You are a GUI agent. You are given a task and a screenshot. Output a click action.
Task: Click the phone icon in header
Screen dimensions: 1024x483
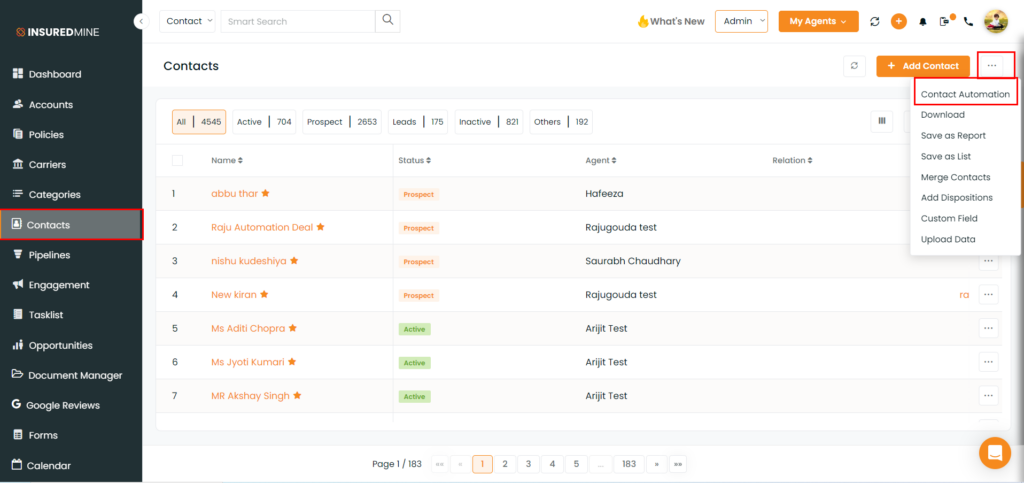pyautogui.click(x=968, y=21)
